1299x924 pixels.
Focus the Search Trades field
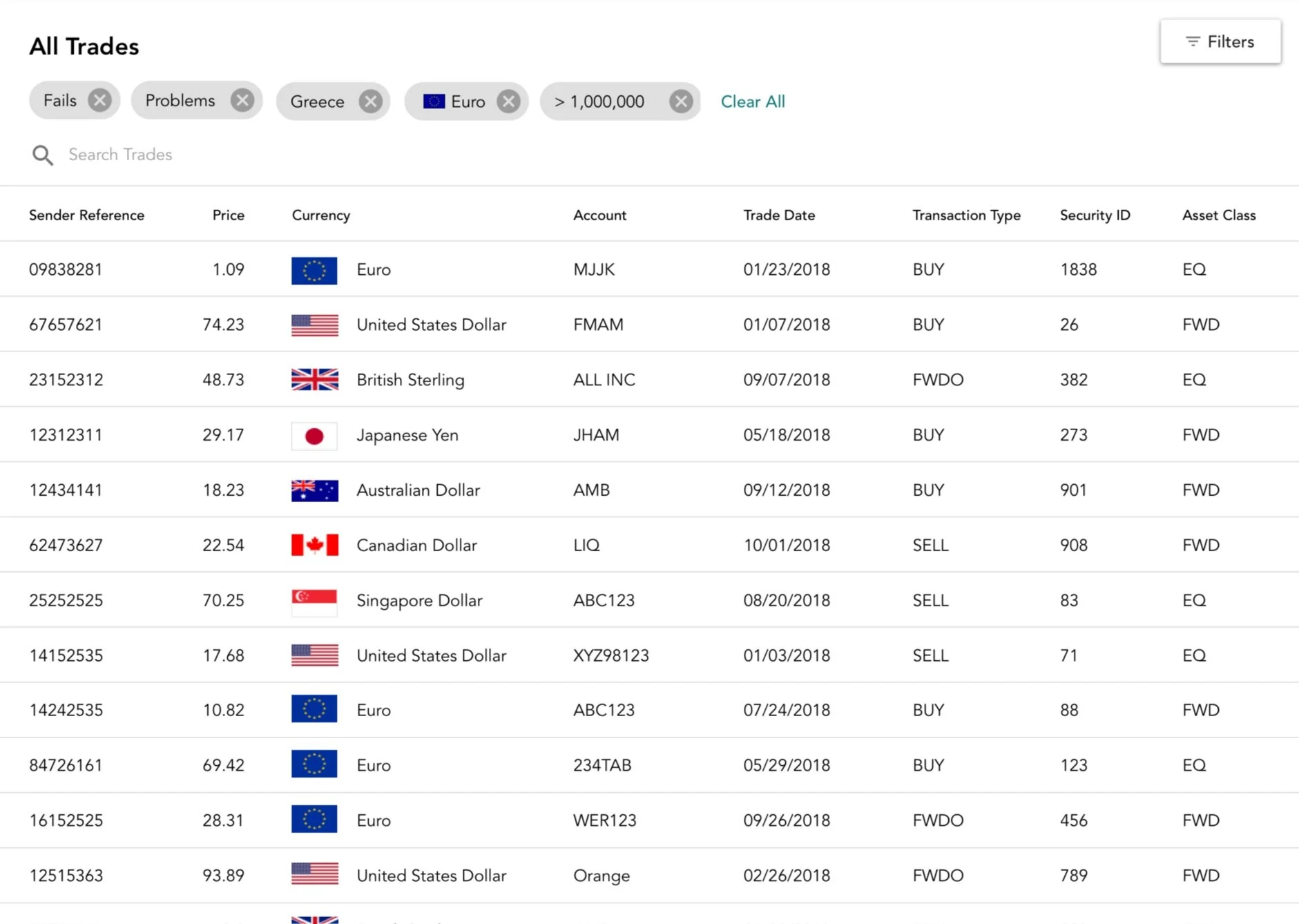tap(120, 155)
